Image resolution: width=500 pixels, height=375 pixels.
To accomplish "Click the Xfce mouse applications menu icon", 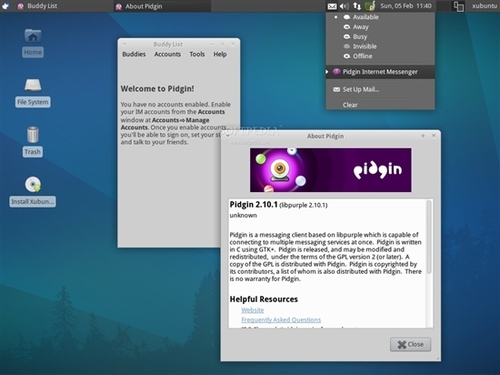I will (6, 6).
